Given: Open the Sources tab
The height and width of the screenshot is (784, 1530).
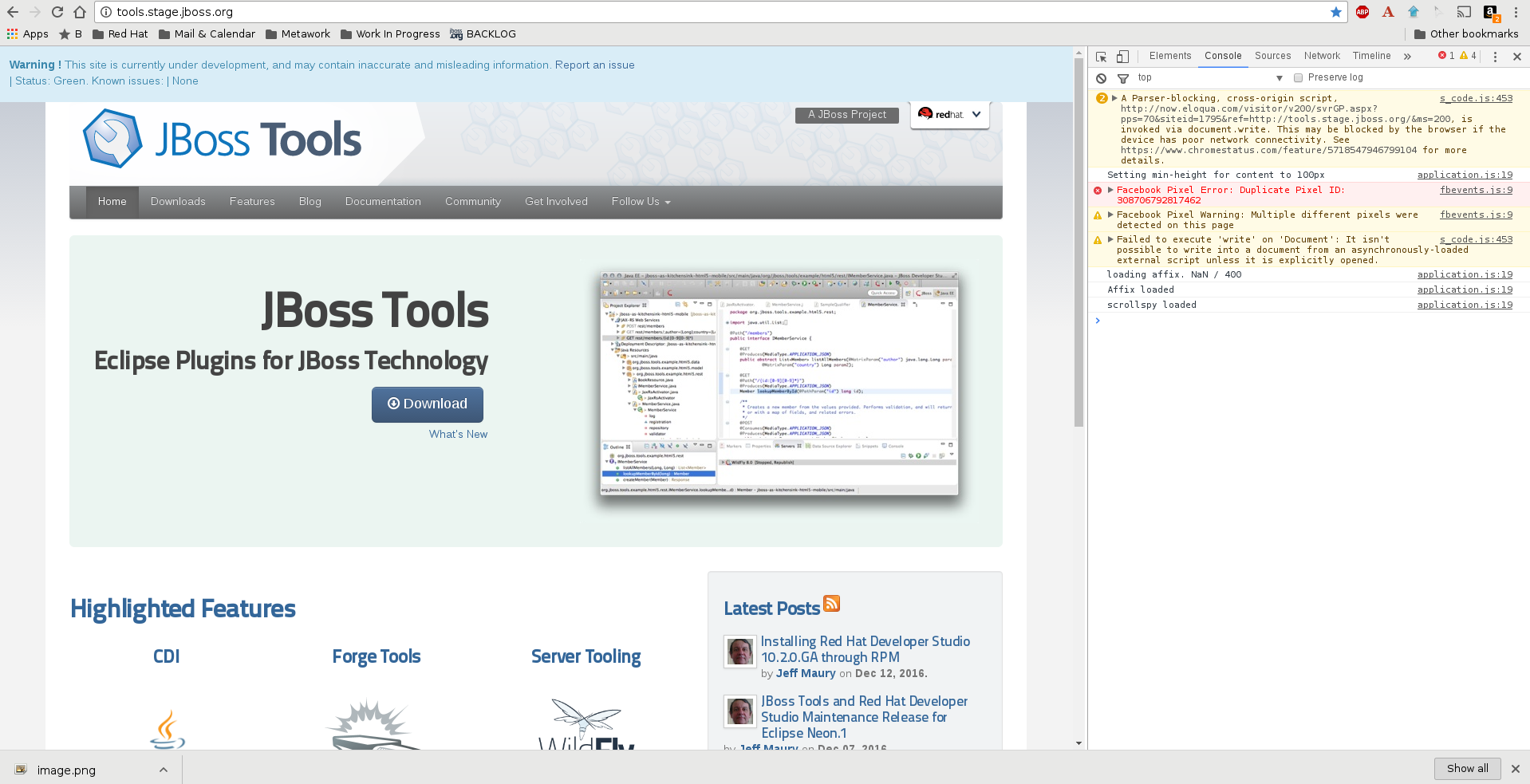Looking at the screenshot, I should point(1273,56).
